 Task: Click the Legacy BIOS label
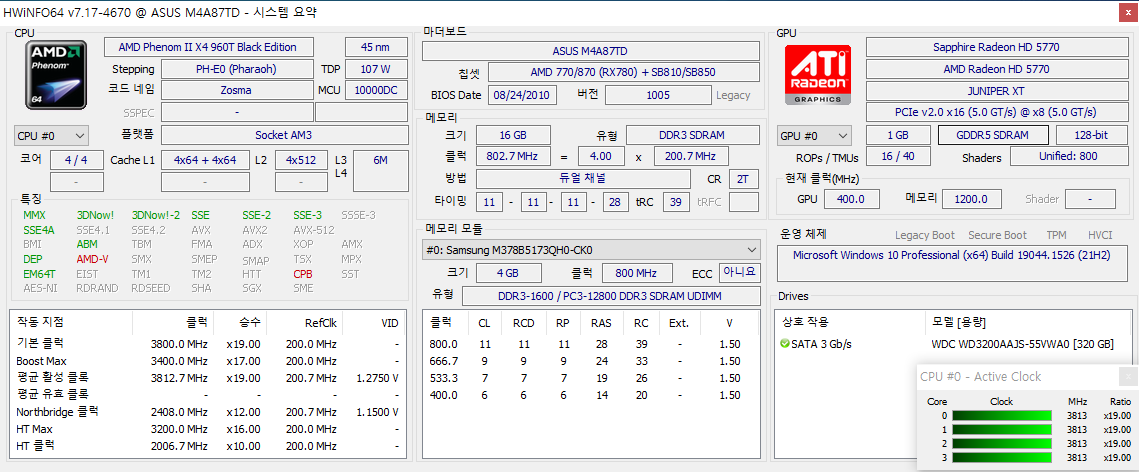click(733, 95)
